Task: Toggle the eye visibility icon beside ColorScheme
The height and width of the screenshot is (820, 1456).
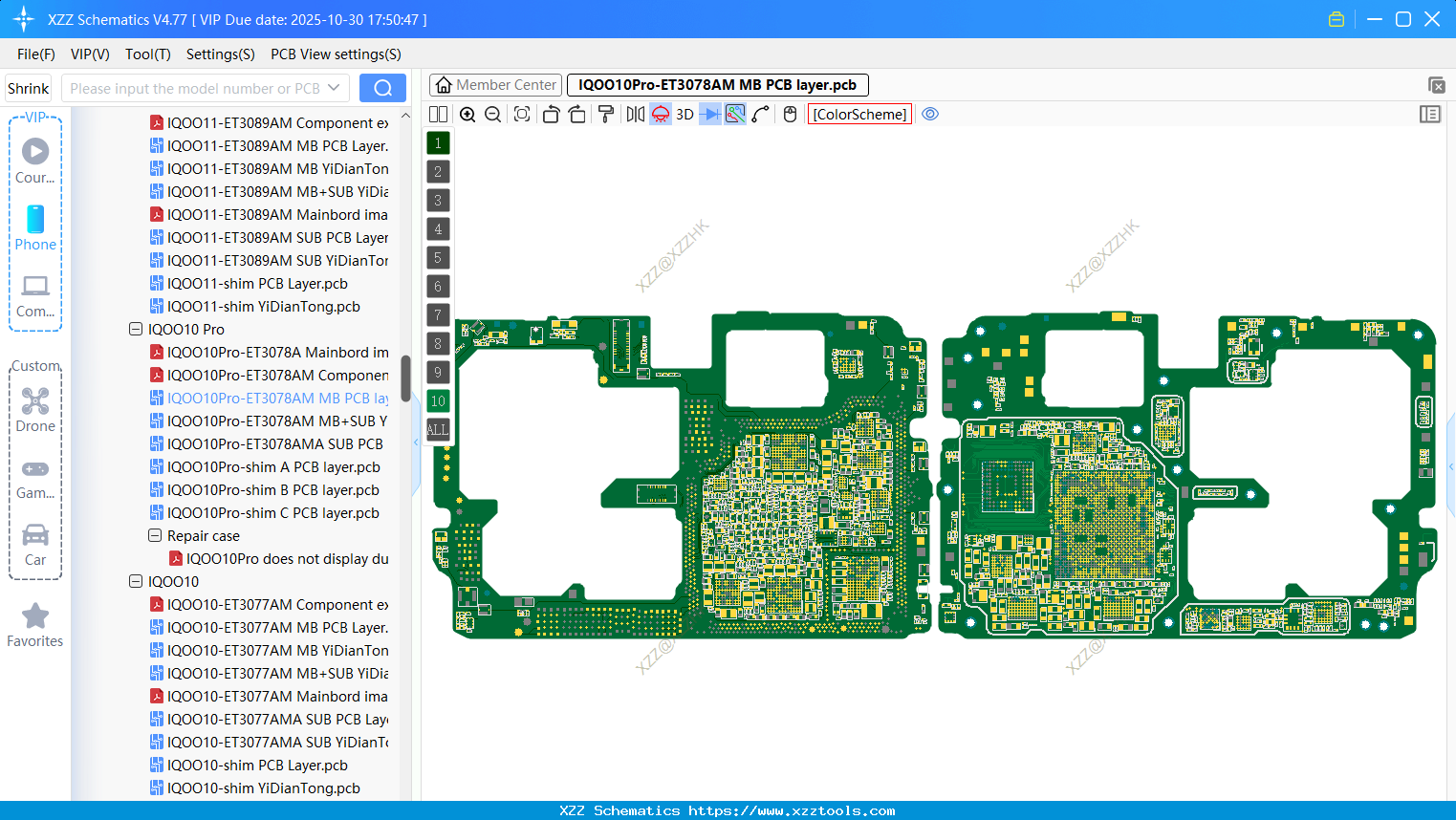Action: click(x=930, y=114)
